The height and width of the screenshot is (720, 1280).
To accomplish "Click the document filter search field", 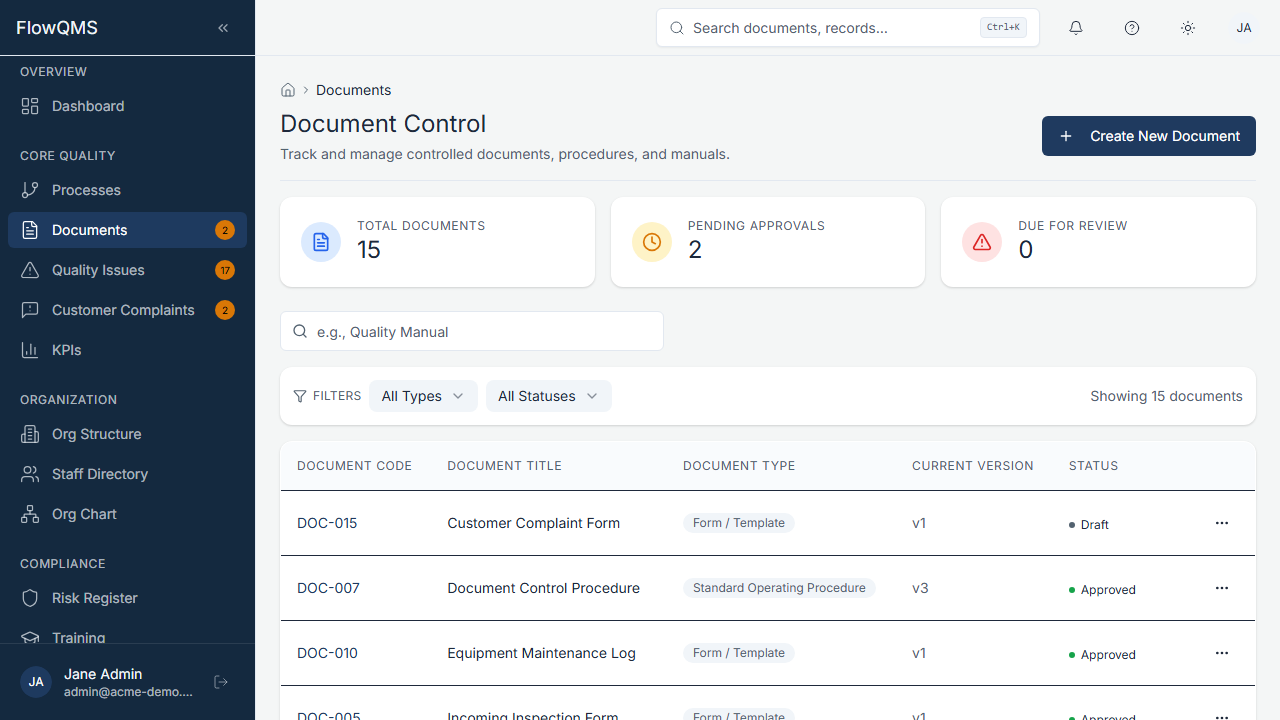I will click(x=472, y=331).
